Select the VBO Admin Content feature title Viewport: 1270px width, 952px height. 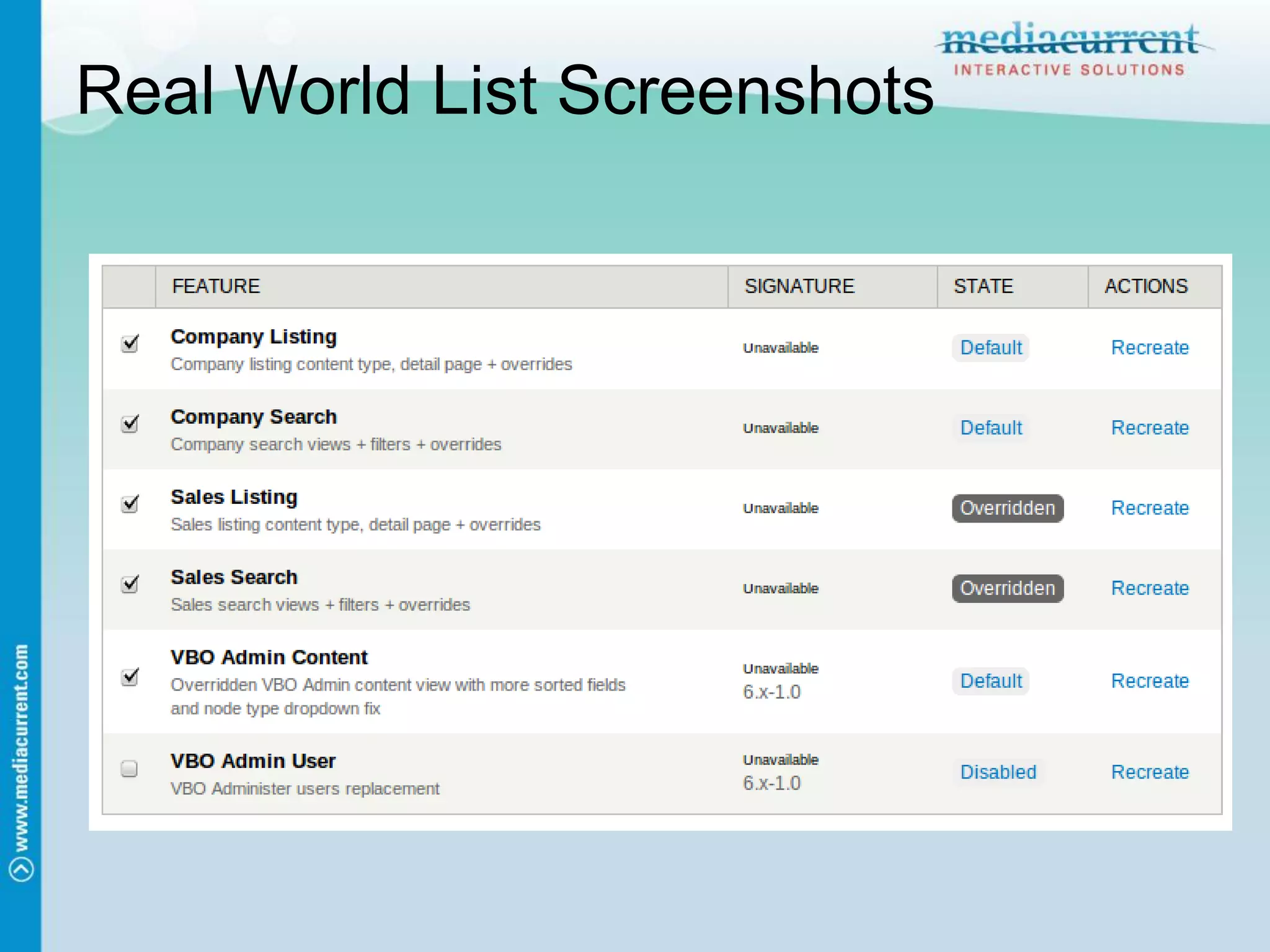(269, 657)
